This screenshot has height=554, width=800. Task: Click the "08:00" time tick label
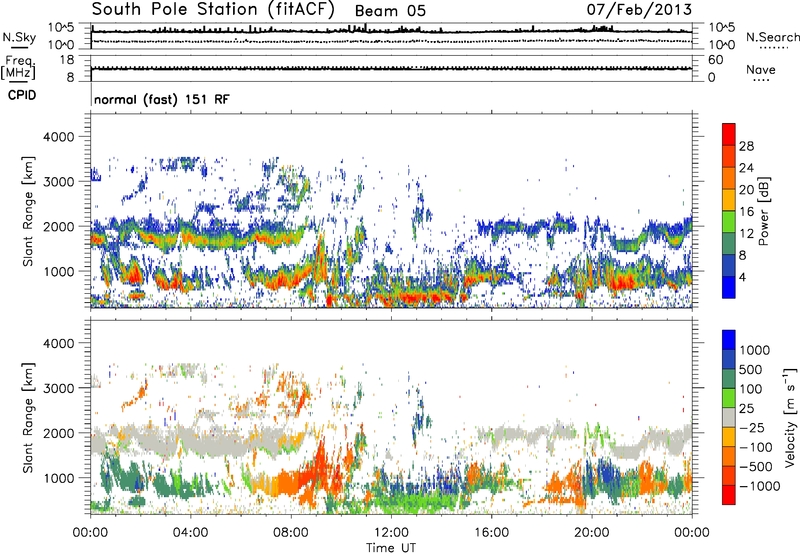291,533
